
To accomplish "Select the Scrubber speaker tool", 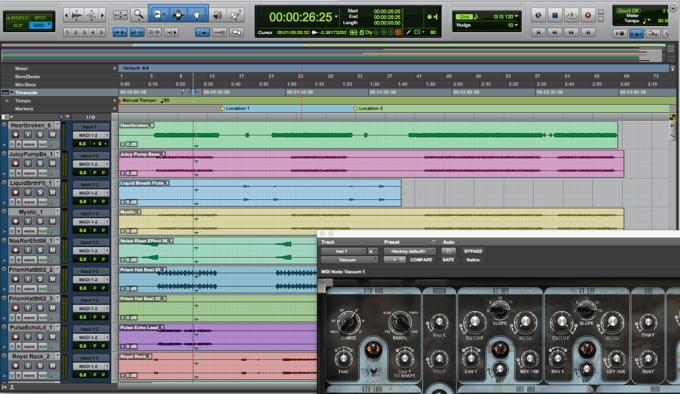I will (218, 15).
